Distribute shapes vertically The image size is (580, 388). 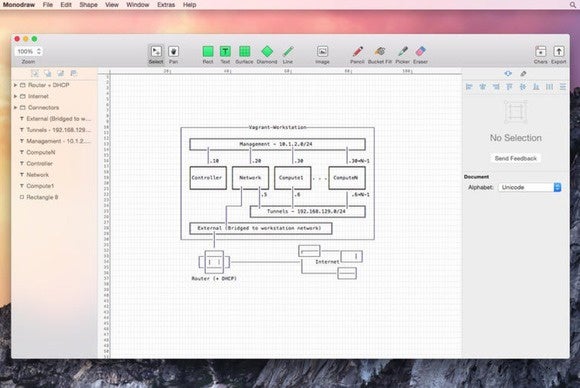tap(563, 87)
